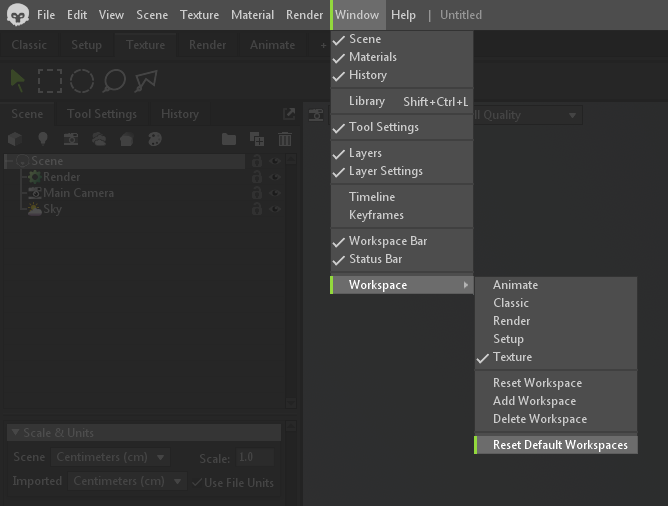
Task: Open the Scene units dropdown
Action: pos(110,457)
